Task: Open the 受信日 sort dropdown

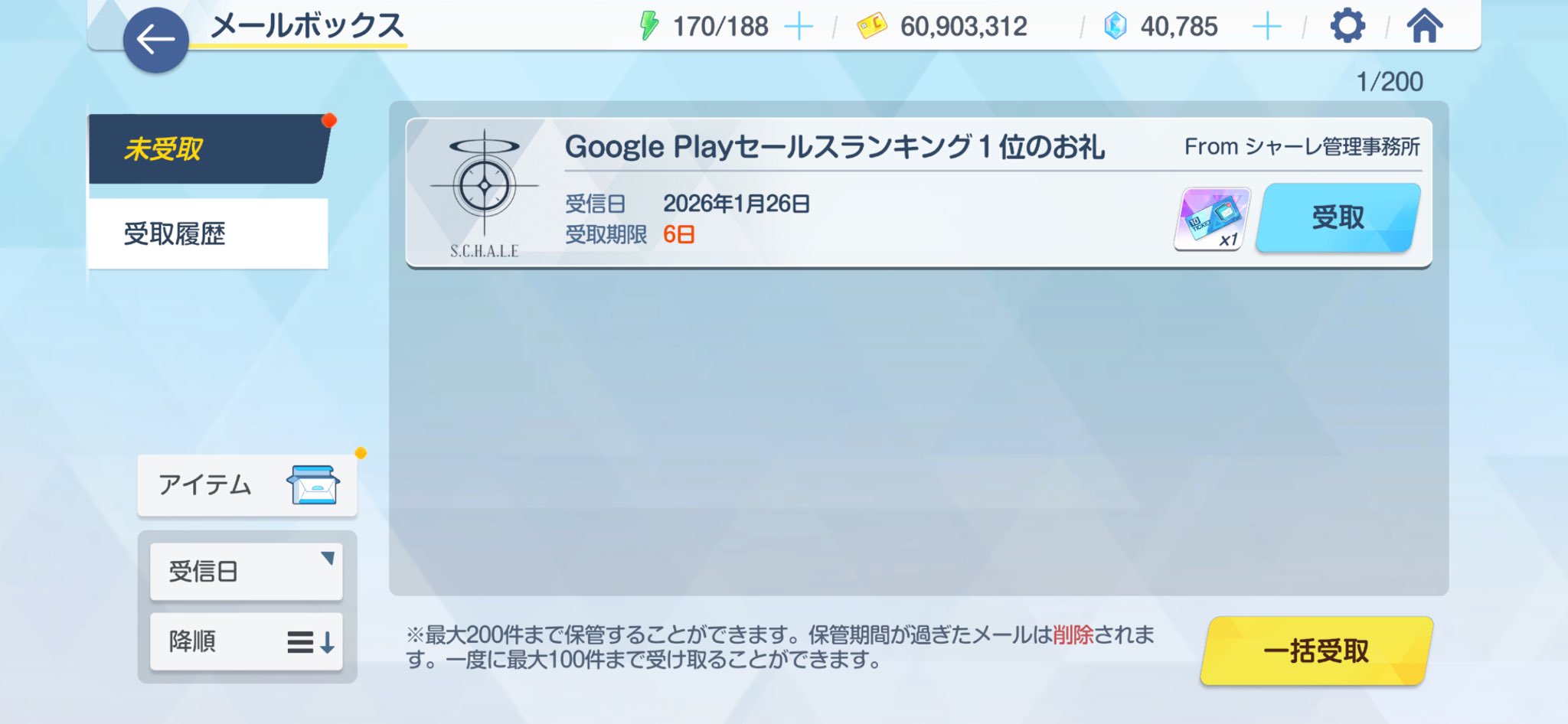Action: click(247, 572)
